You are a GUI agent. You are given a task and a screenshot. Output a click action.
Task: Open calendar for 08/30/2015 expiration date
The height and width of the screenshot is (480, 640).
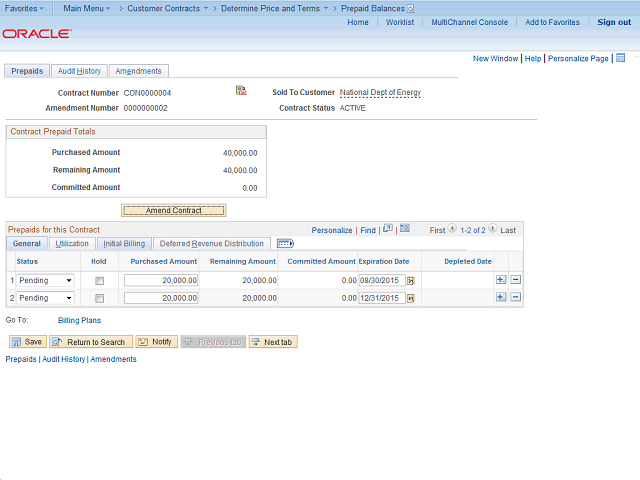point(411,281)
